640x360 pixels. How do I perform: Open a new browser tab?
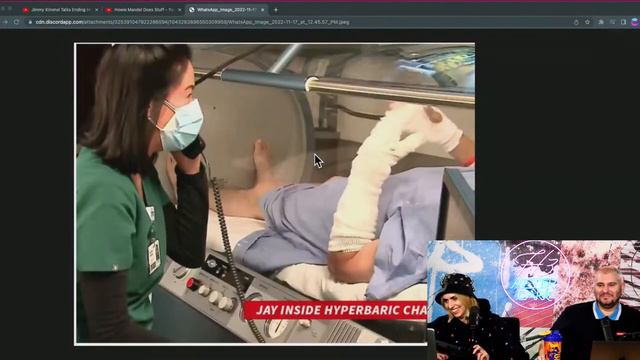[276, 9]
